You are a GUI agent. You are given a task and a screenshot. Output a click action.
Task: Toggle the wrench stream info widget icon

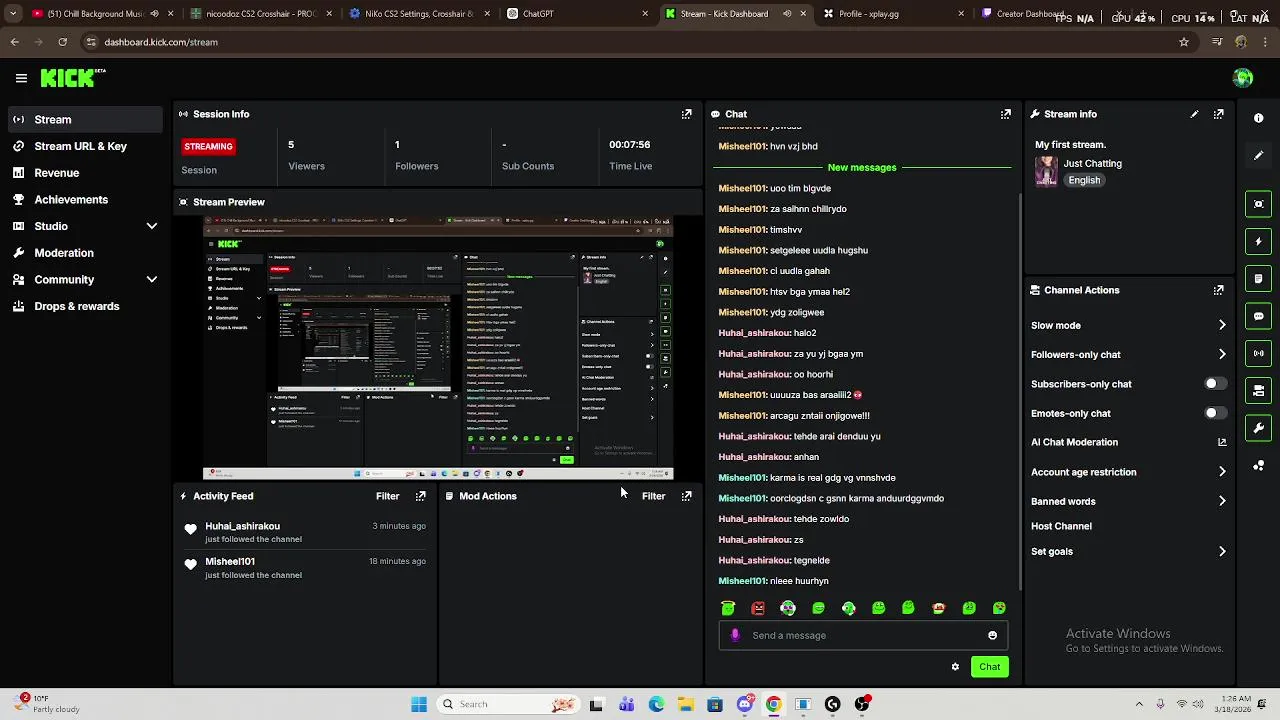(1258, 428)
